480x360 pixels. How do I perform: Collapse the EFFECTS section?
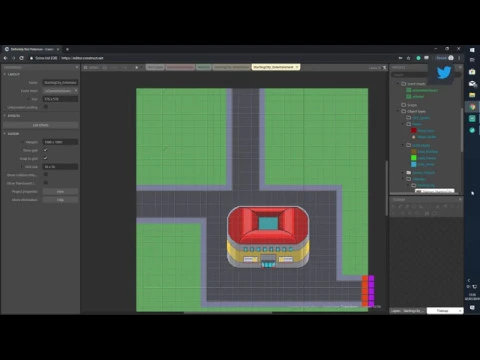click(x=5, y=116)
